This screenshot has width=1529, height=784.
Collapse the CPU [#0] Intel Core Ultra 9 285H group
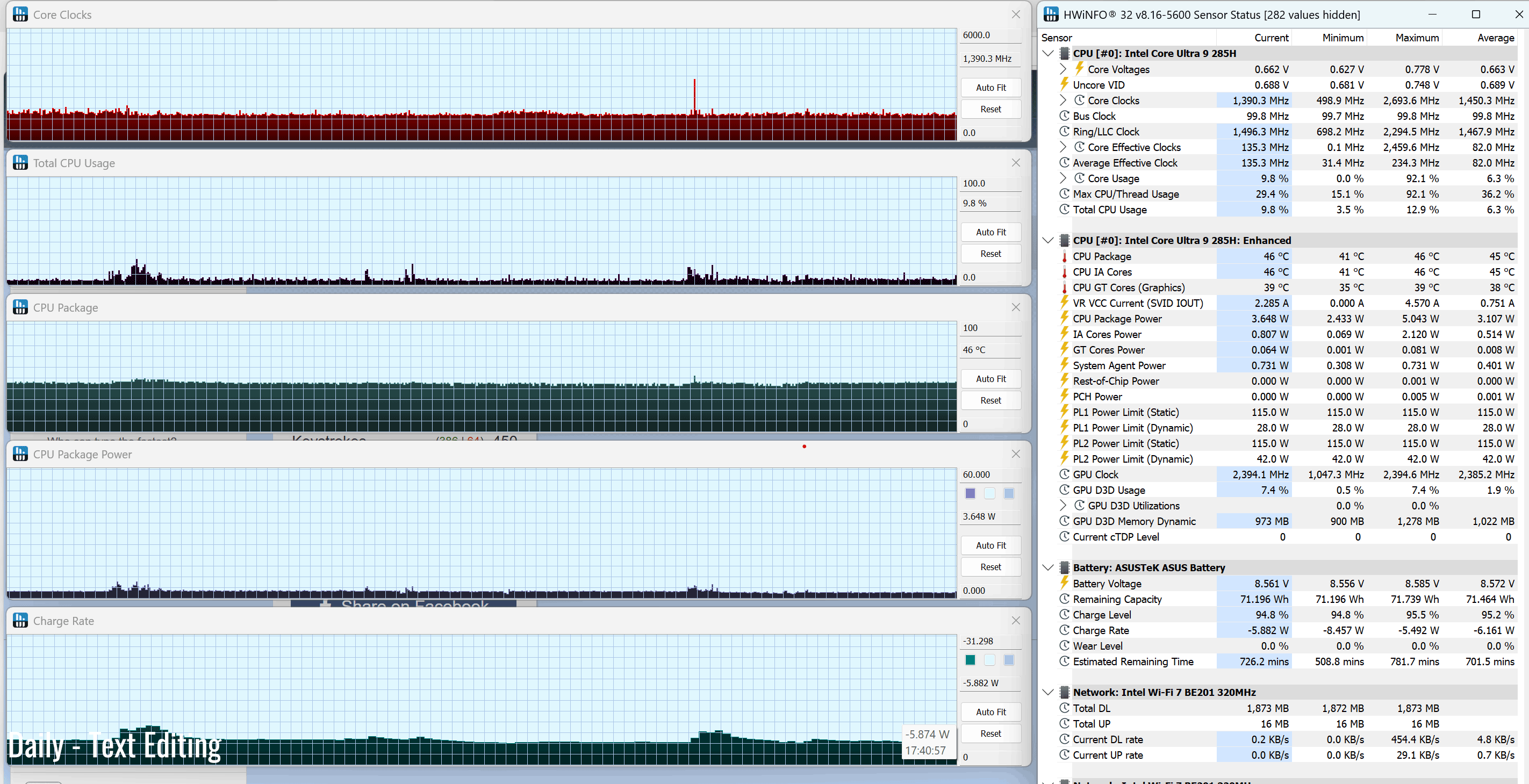click(x=1048, y=53)
